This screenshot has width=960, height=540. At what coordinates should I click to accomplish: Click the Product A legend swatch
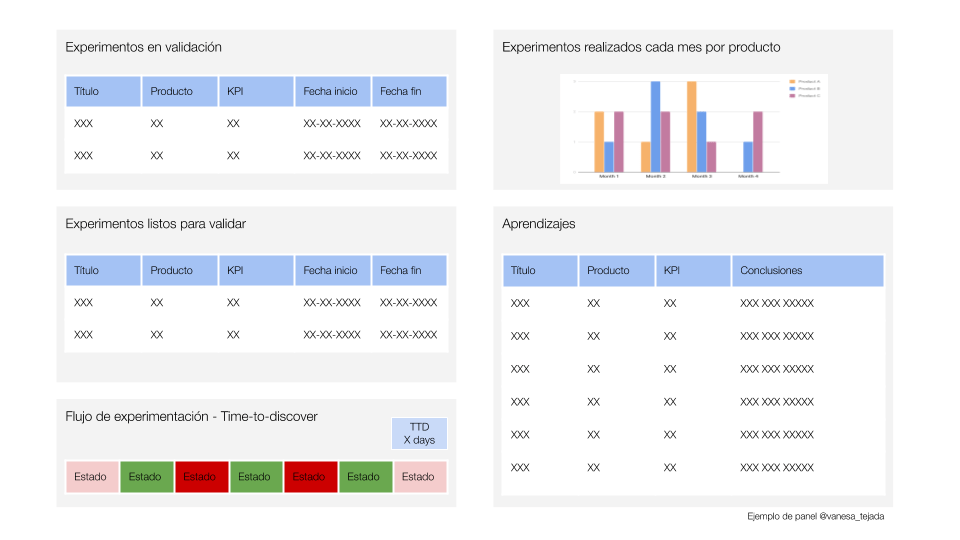click(792, 81)
